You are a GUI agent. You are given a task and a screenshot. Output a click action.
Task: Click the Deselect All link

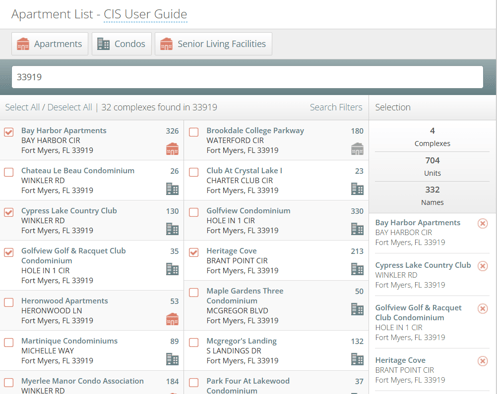pos(70,107)
